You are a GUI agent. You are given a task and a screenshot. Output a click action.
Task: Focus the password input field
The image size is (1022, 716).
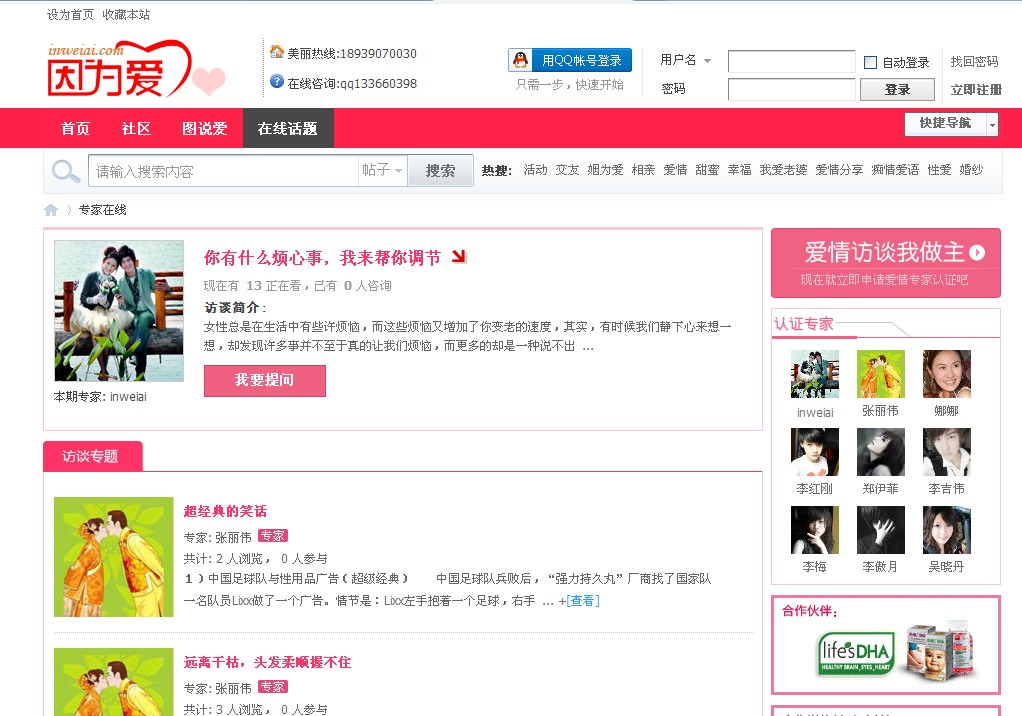(x=791, y=89)
